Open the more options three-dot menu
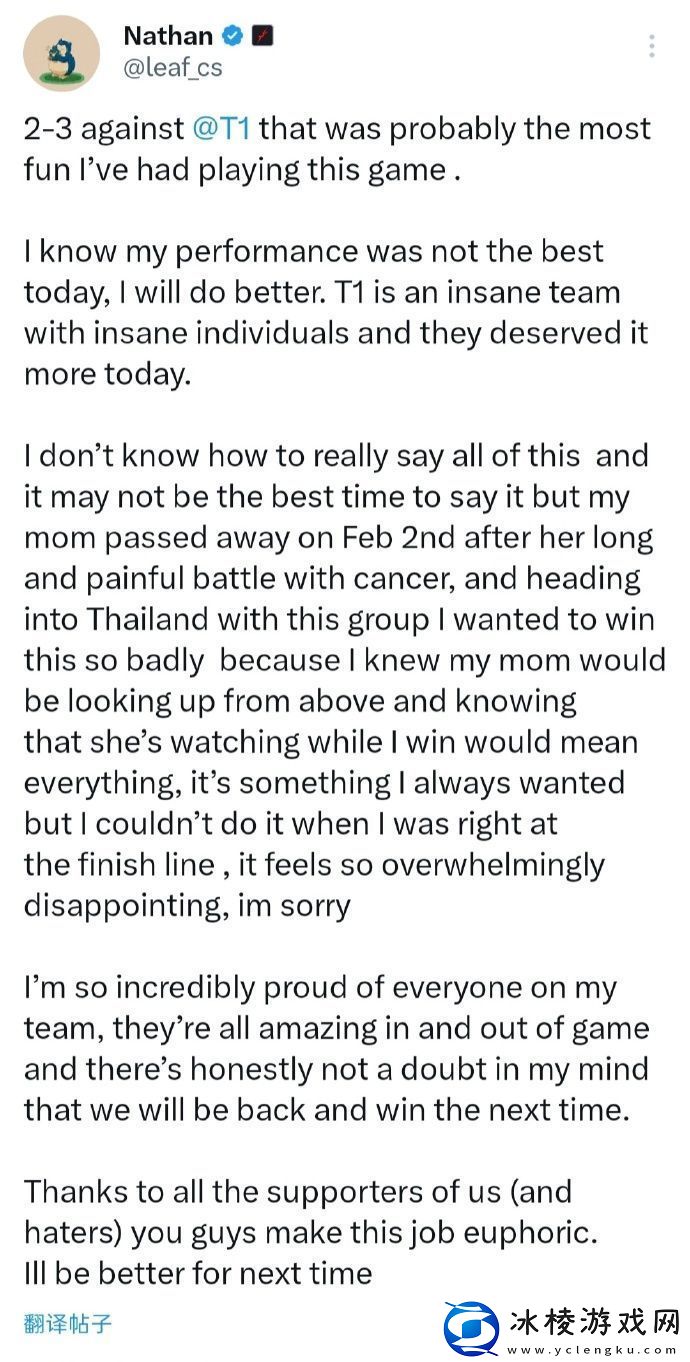This screenshot has height=1362, width=690. click(x=652, y=46)
